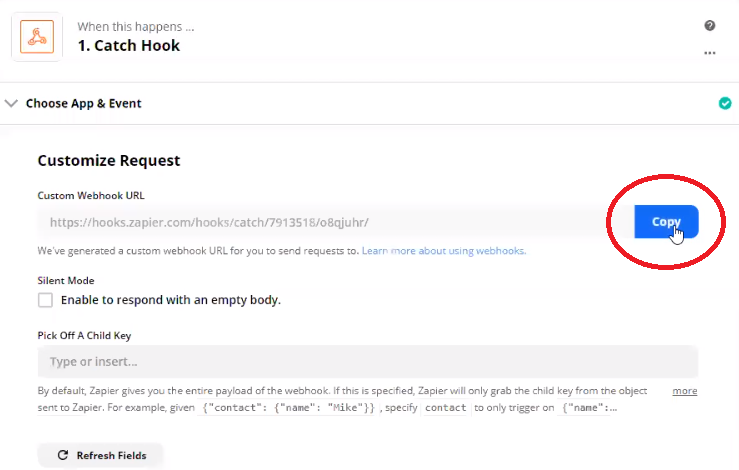Copy the custom webhook URL
This screenshot has height=470, width=739.
666,222
